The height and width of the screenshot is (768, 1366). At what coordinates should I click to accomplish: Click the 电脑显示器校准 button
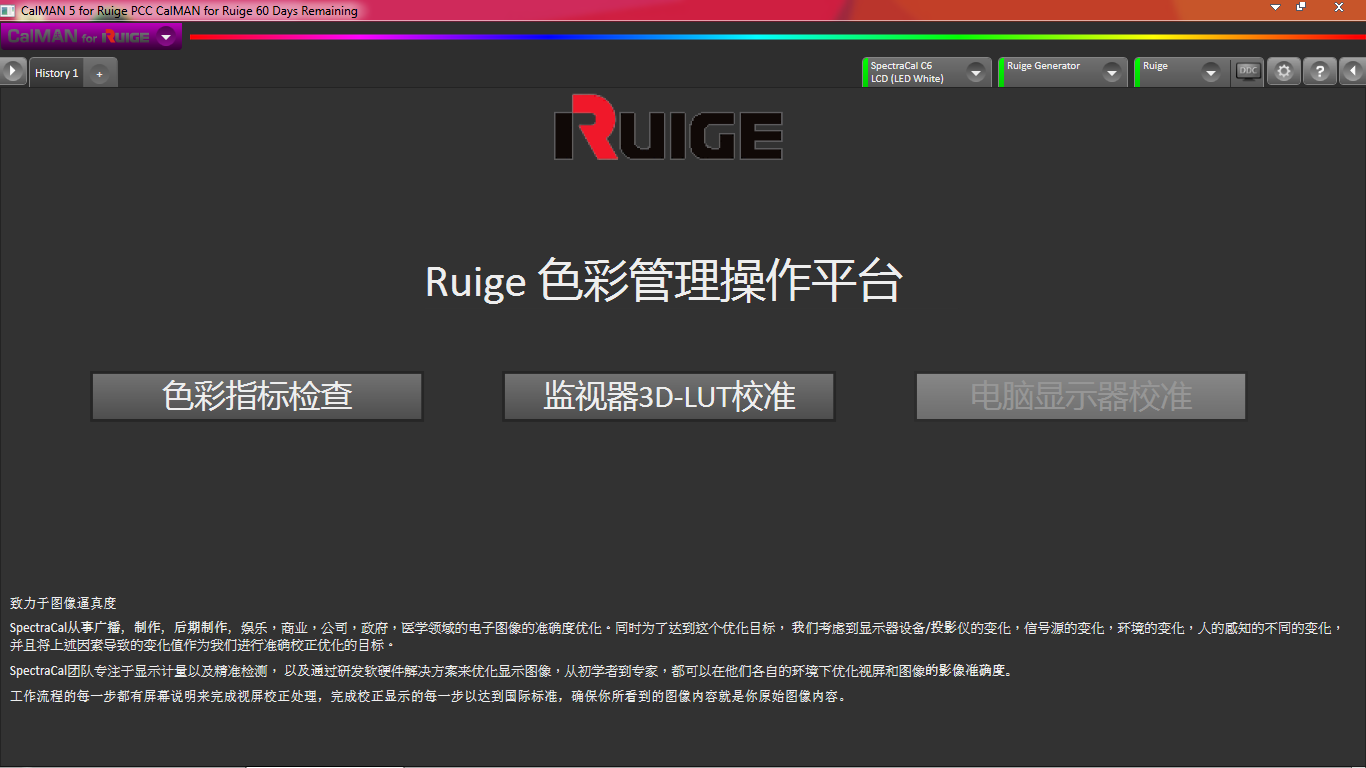1080,396
